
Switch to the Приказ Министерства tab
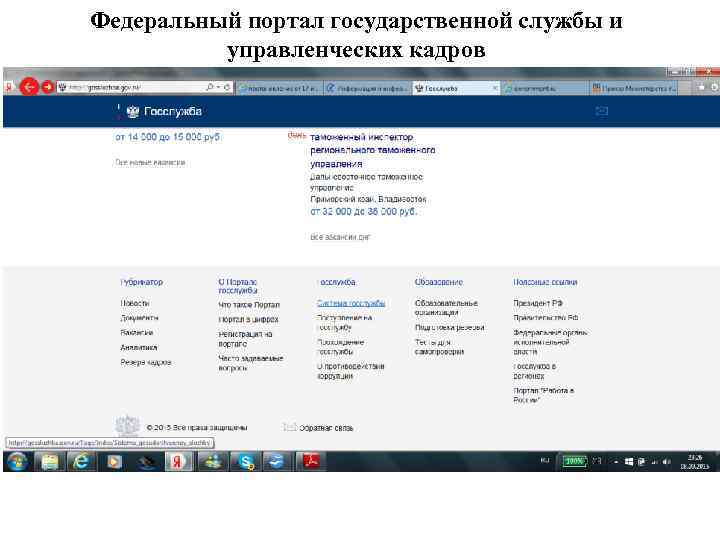pos(635,88)
